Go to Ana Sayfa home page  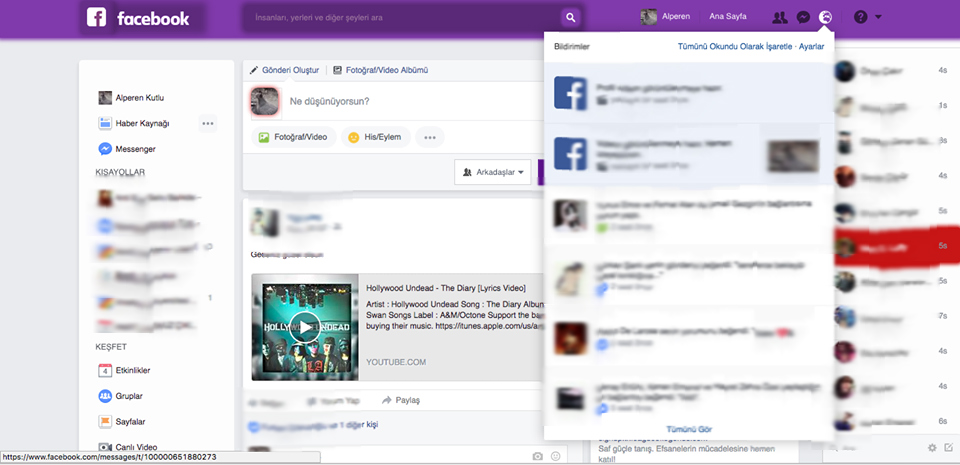[x=727, y=17]
